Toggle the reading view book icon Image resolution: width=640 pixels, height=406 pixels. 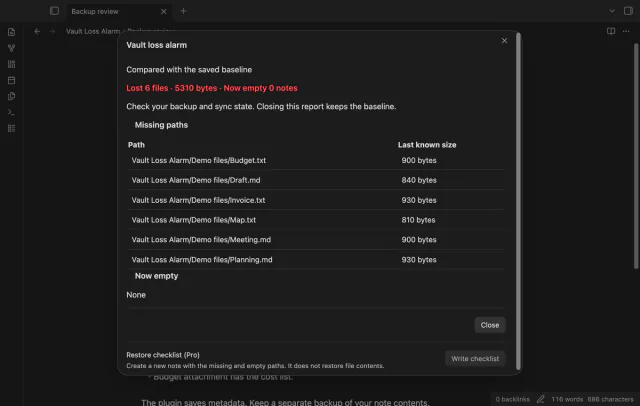pyautogui.click(x=611, y=31)
